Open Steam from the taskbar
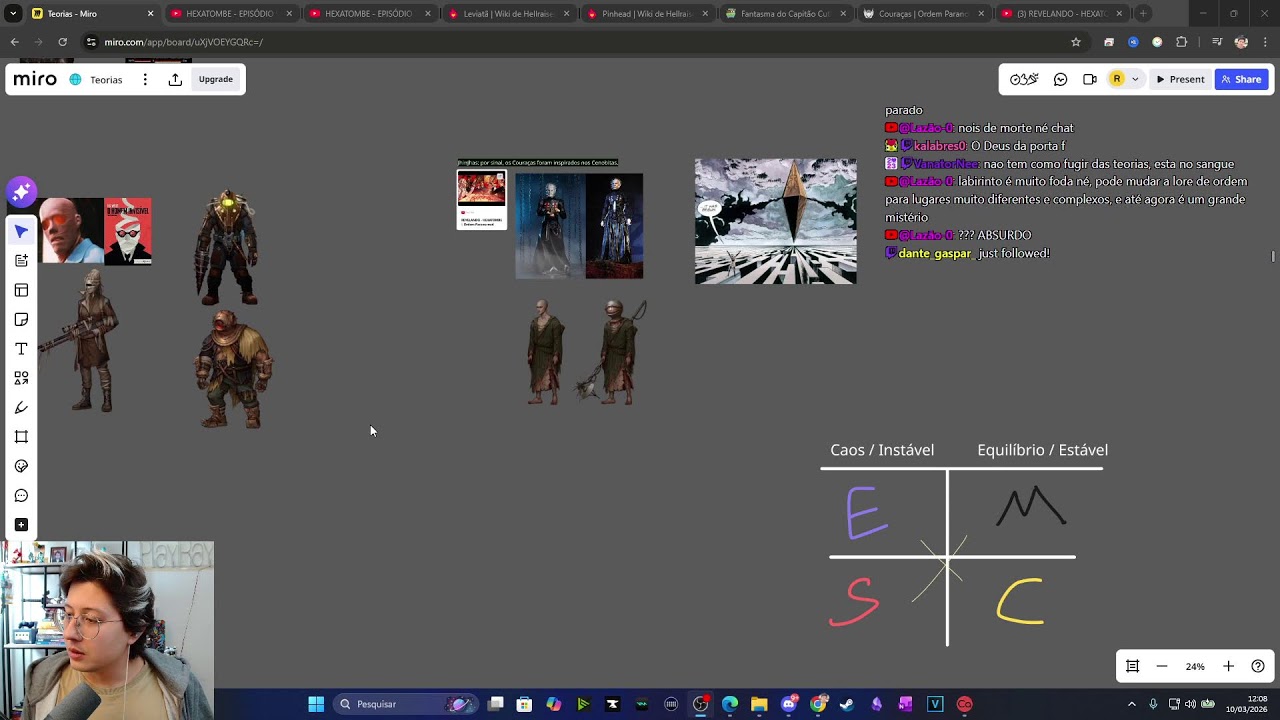 tap(847, 704)
